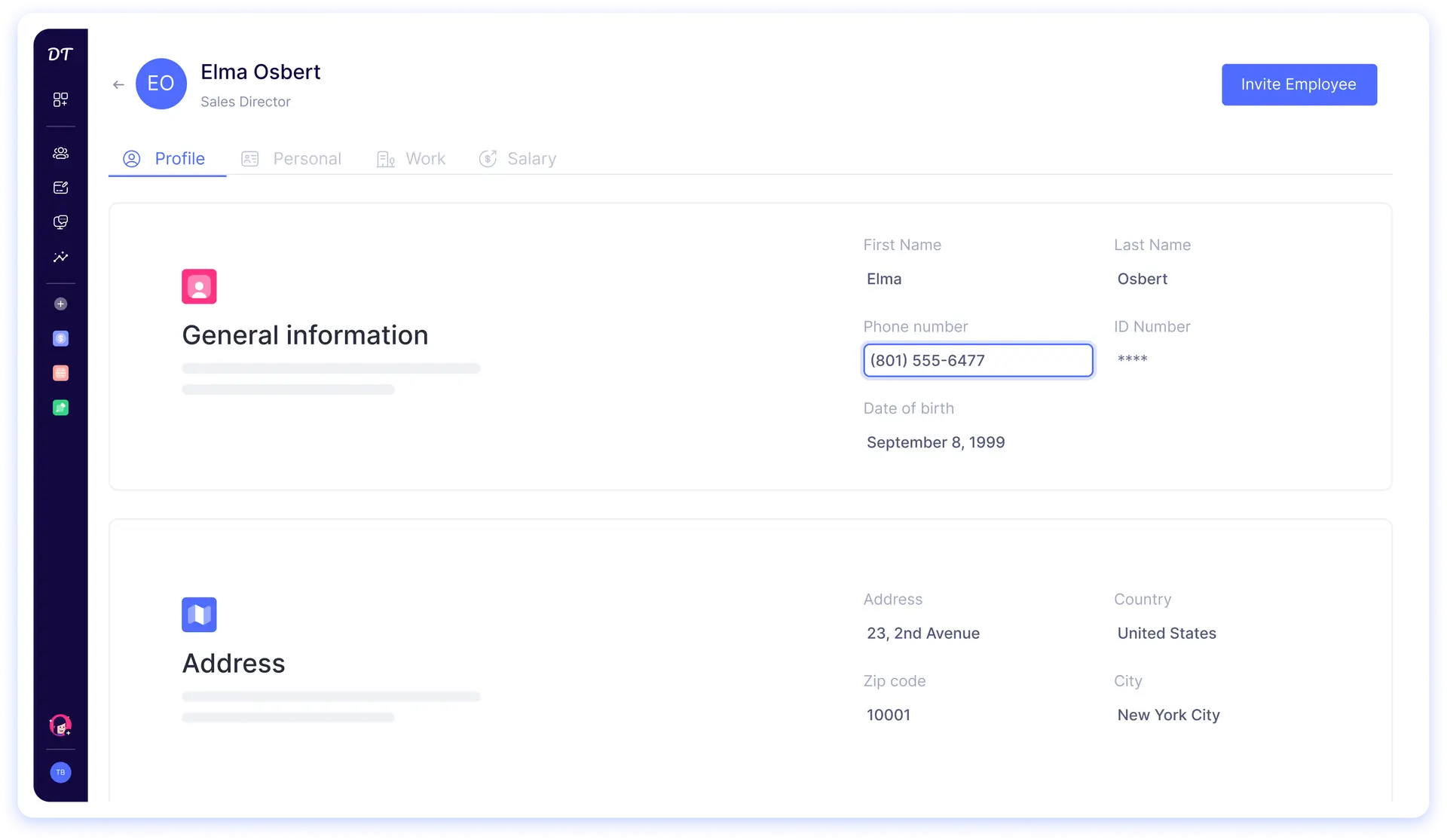Open the people/team icon in sidebar

pos(60,153)
